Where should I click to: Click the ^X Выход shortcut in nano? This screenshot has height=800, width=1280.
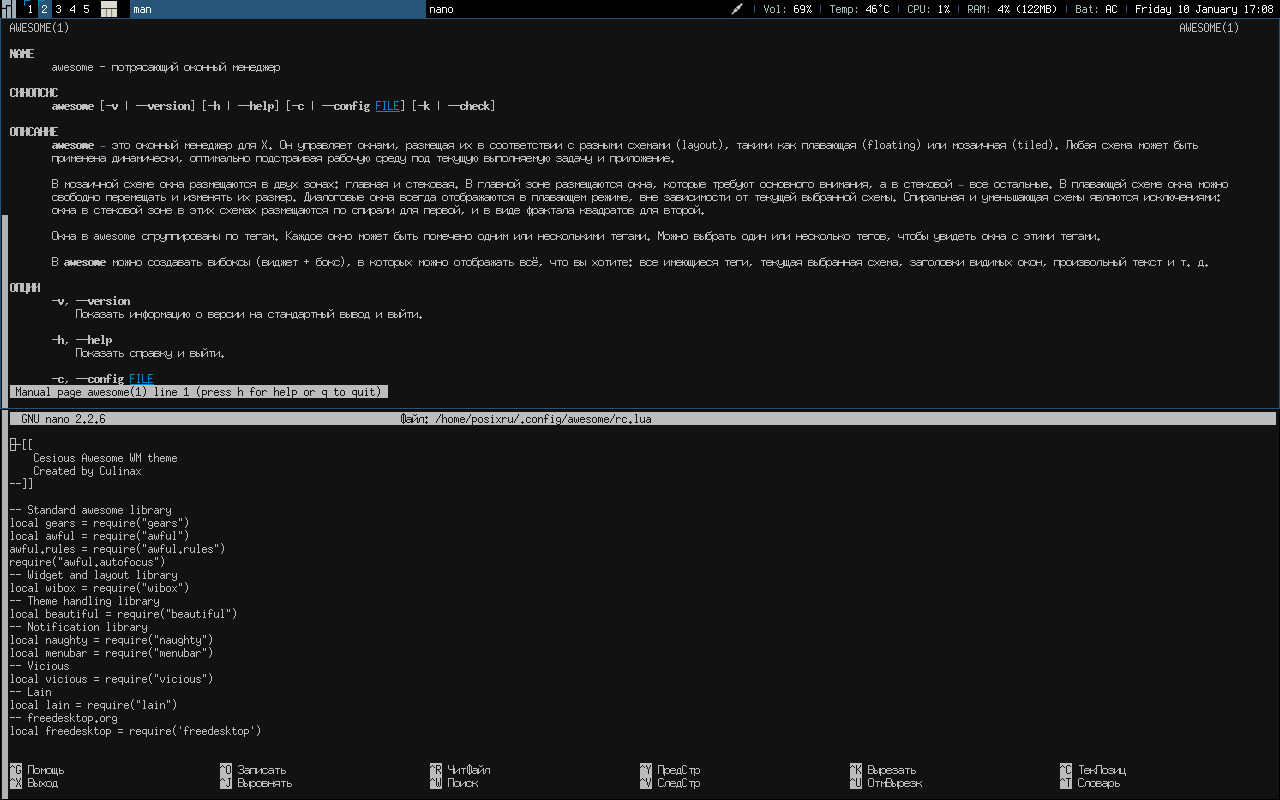point(34,783)
